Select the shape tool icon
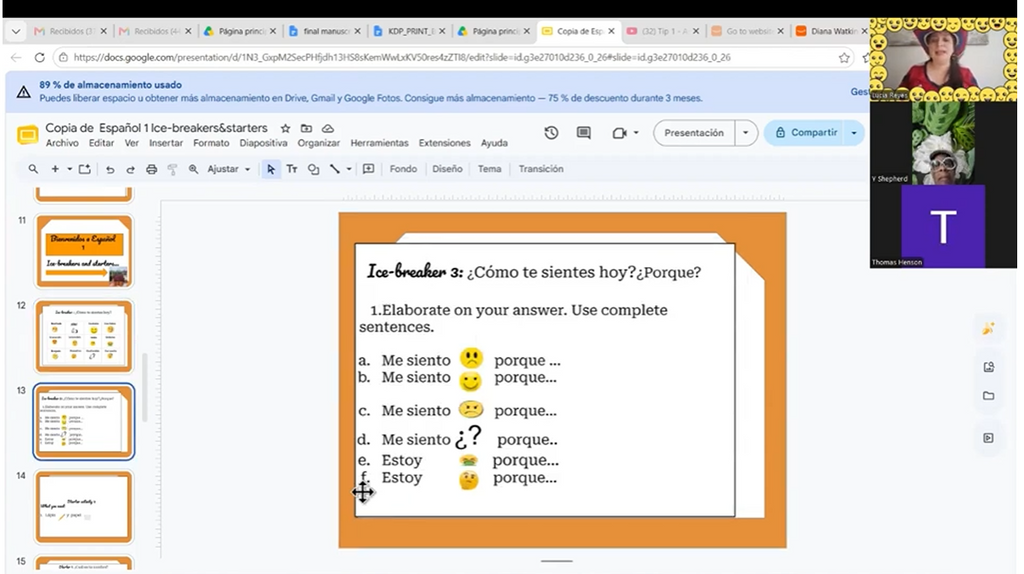Viewport: 1024px width, 574px height. [x=313, y=169]
